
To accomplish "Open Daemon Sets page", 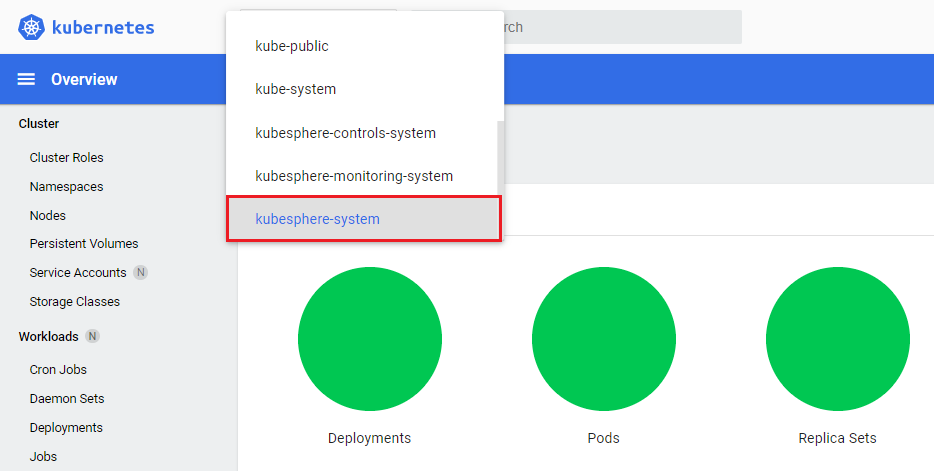I will [67, 399].
